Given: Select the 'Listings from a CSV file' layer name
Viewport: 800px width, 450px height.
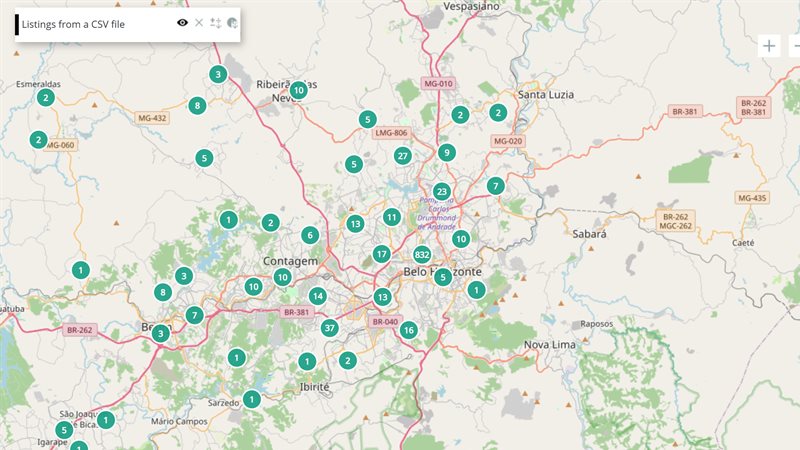Looking at the screenshot, I should [73, 24].
